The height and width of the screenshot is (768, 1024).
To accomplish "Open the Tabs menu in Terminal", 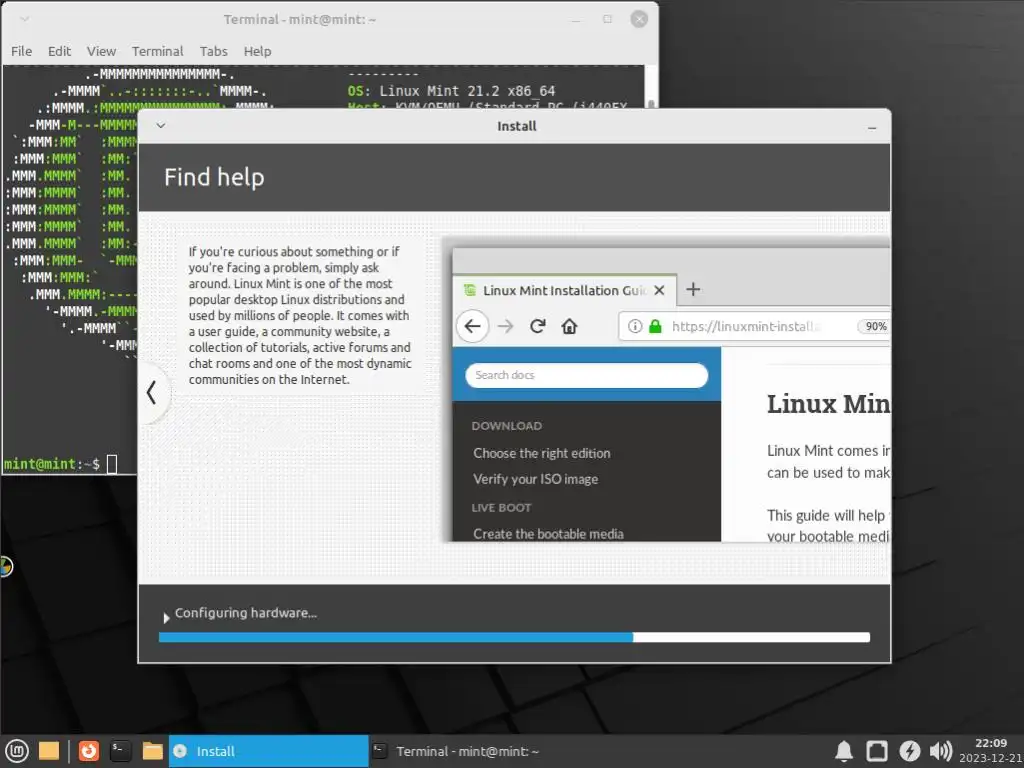I will point(214,51).
